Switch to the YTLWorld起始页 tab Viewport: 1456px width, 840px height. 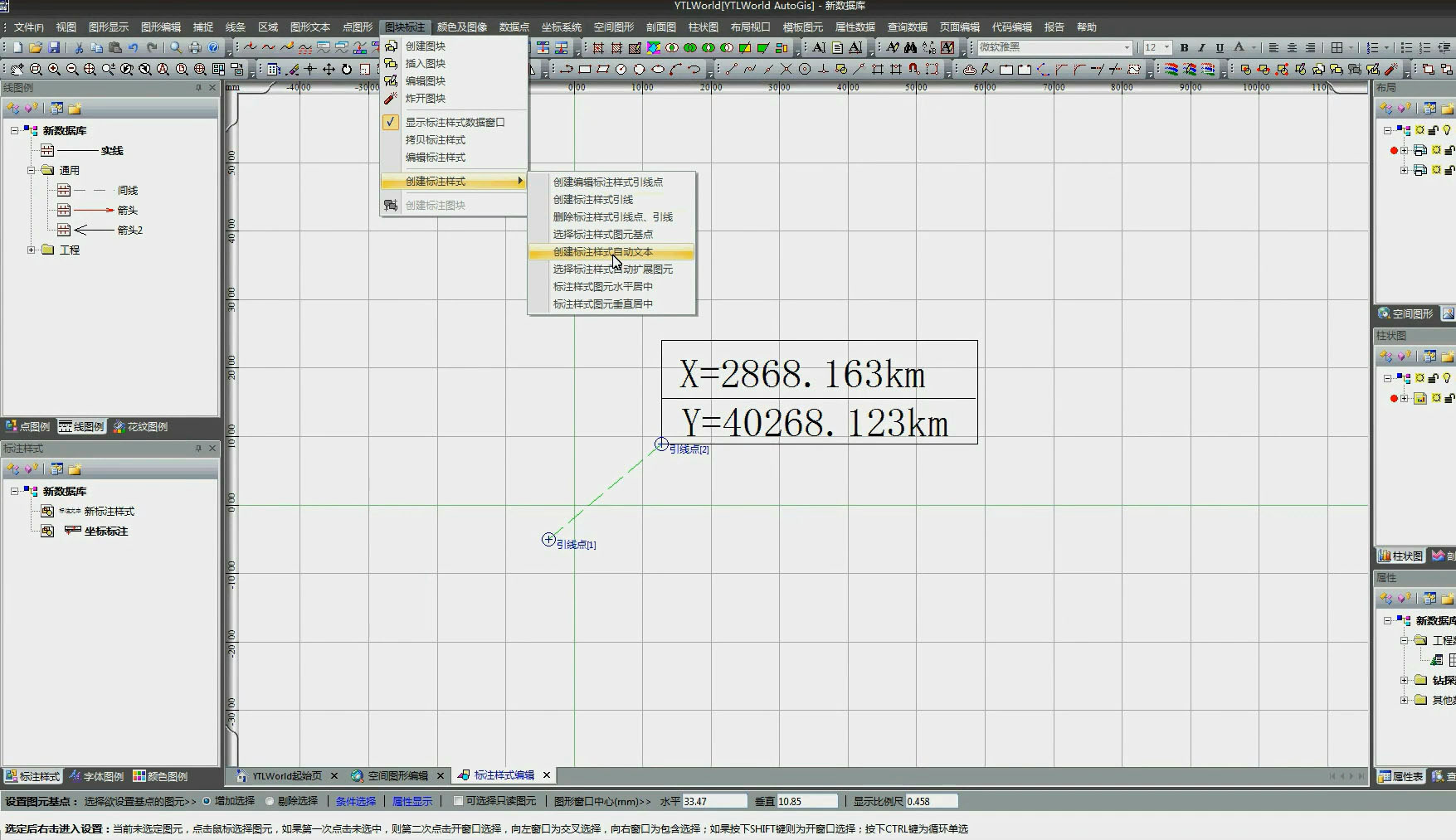click(x=286, y=776)
